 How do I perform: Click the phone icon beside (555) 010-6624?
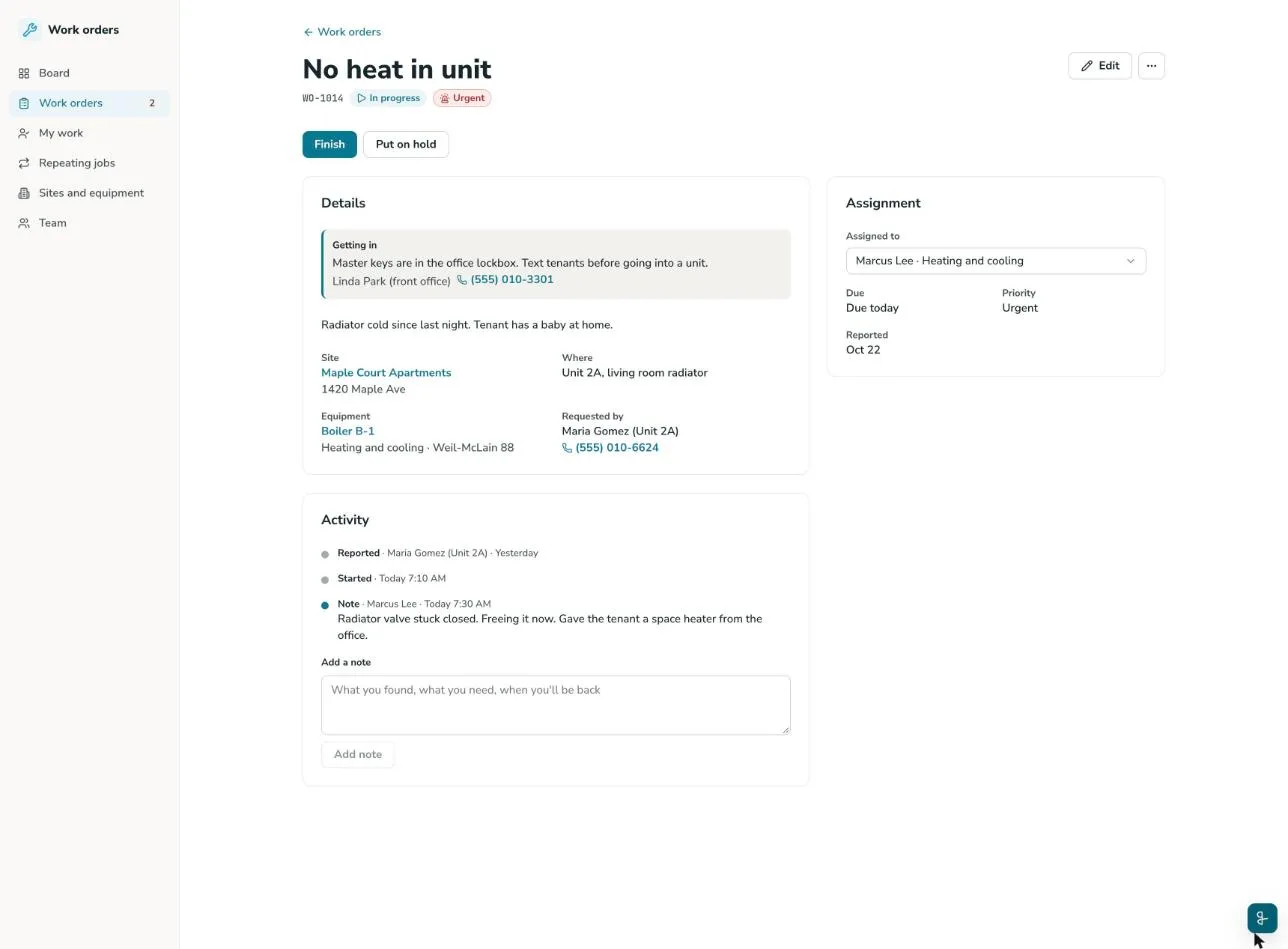(x=567, y=448)
